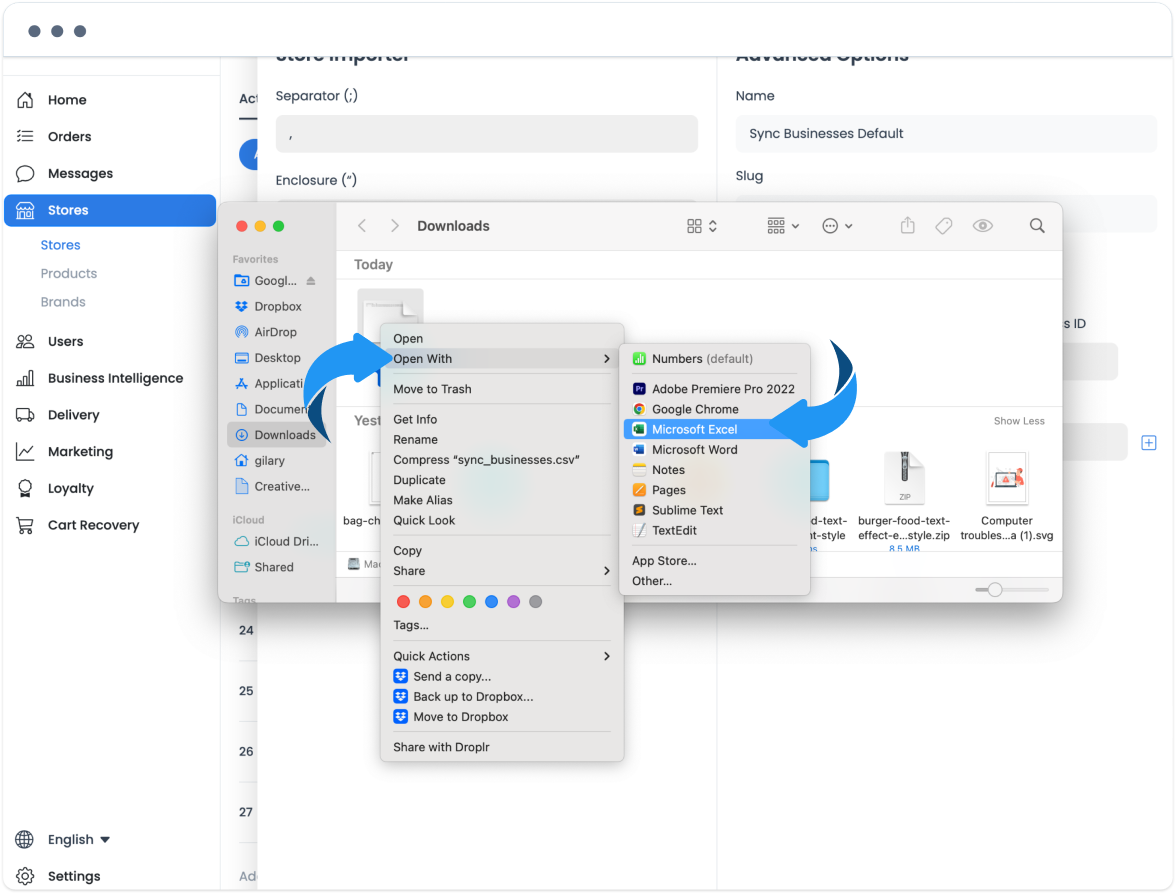
Task: Apply the green tag color
Action: click(470, 602)
